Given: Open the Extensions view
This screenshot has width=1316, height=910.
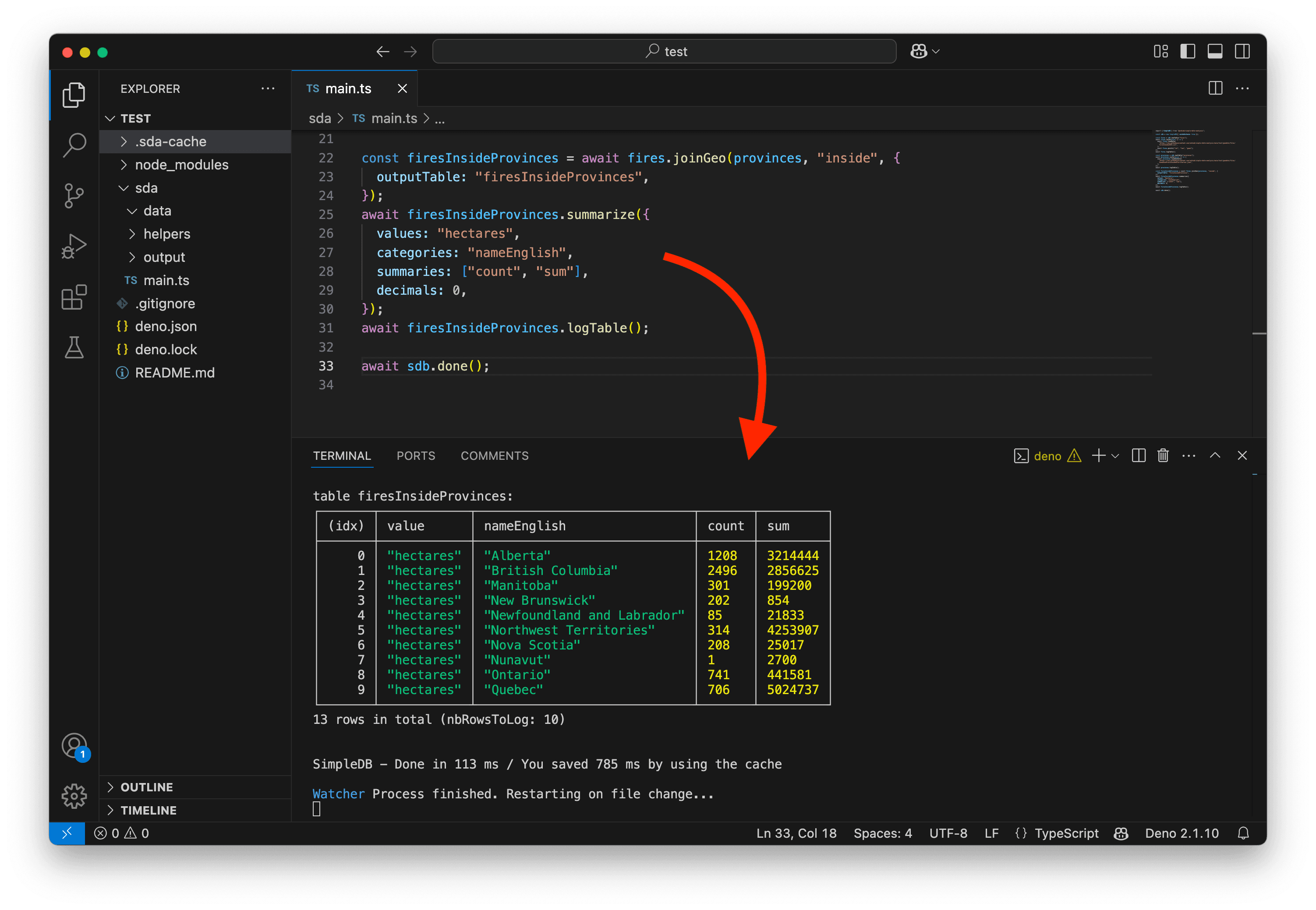Looking at the screenshot, I should click(x=74, y=297).
